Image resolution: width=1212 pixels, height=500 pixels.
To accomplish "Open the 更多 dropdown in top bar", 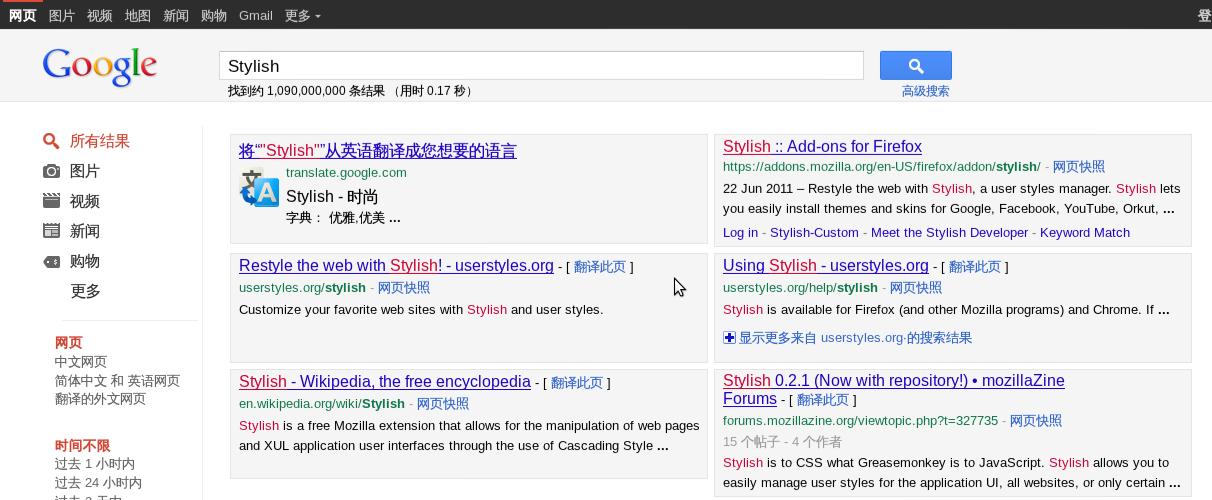I will pyautogui.click(x=303, y=15).
